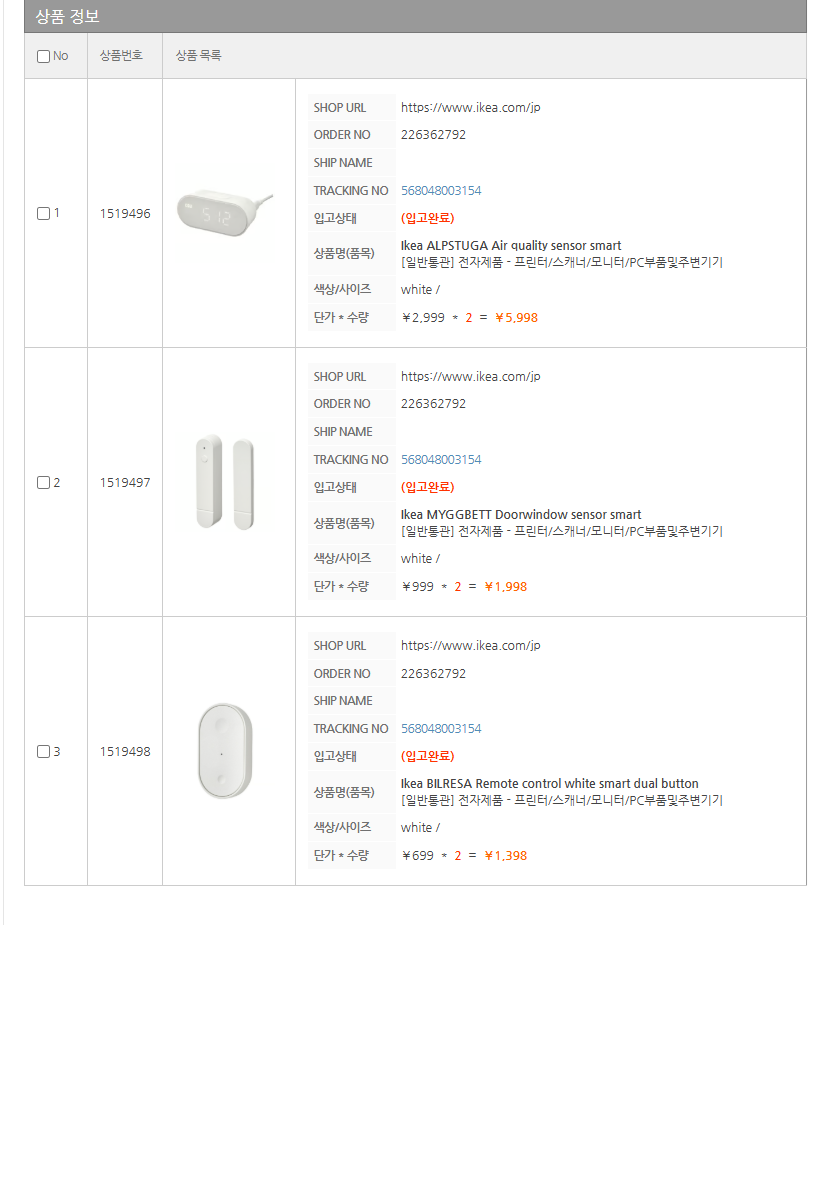Open tracking number link for ALPSTUGA item
The image size is (813, 1195).
(x=441, y=190)
